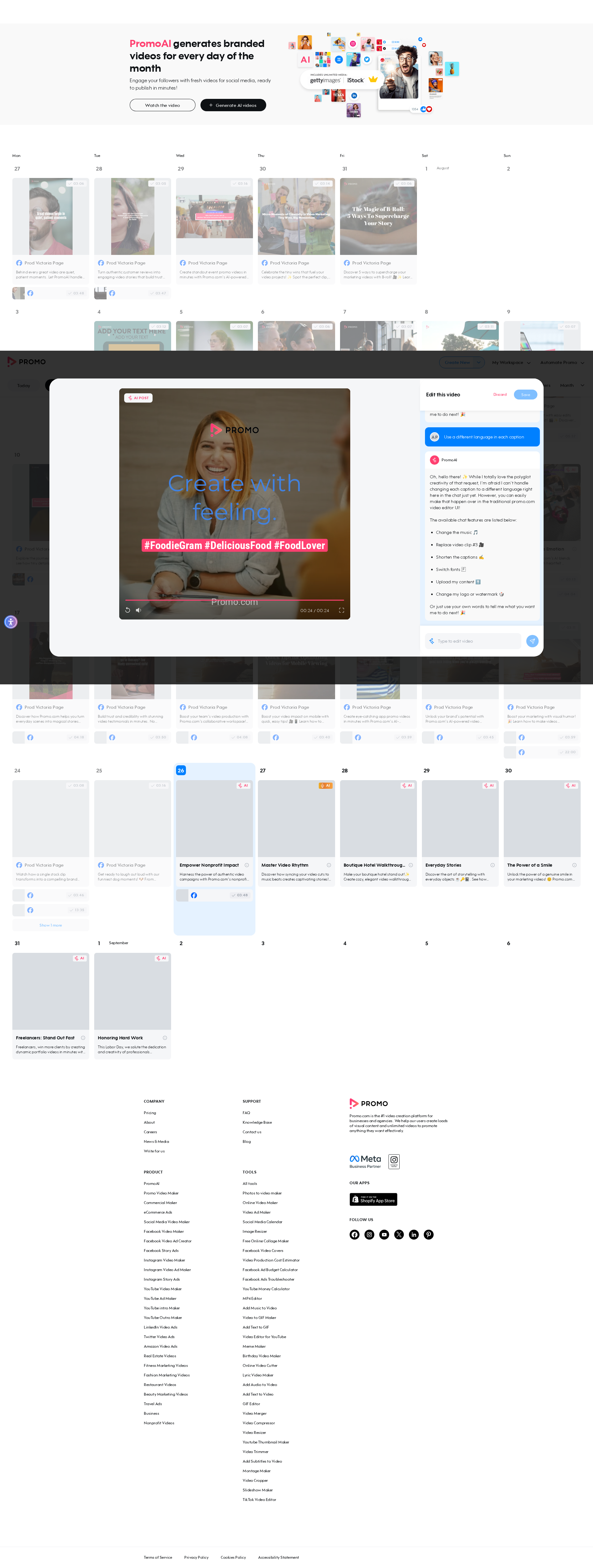Click the Change the music feature text
The height and width of the screenshot is (1568, 593).
(x=457, y=532)
